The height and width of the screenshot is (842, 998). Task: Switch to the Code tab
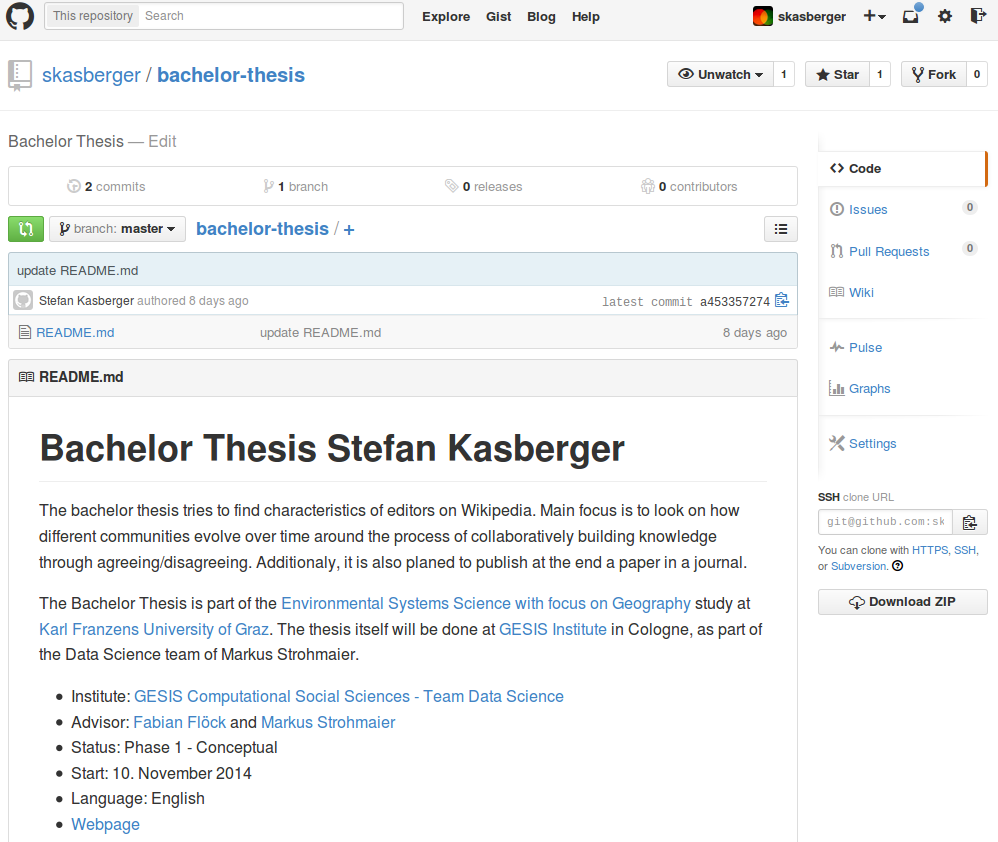point(903,169)
